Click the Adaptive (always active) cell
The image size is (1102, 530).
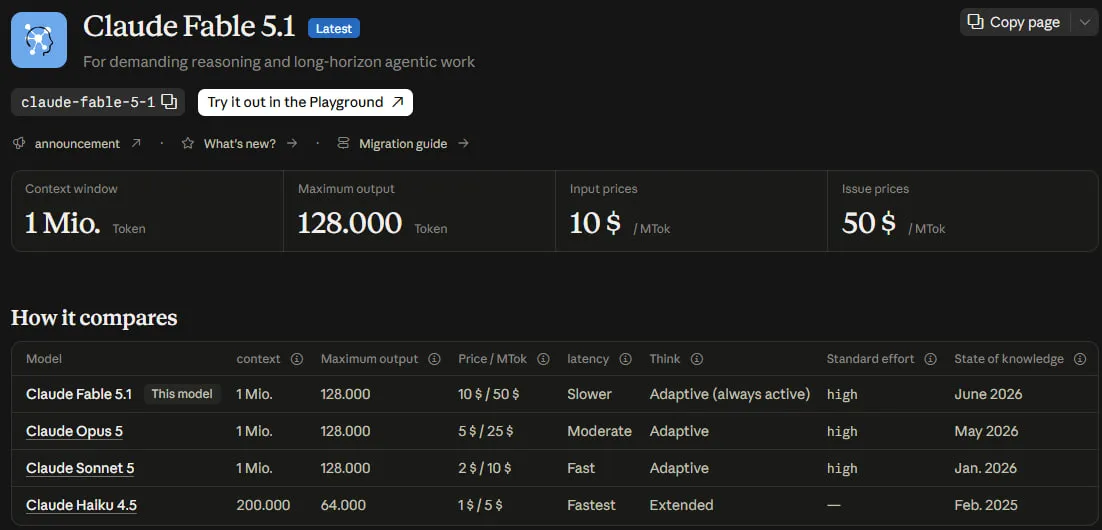tap(730, 394)
